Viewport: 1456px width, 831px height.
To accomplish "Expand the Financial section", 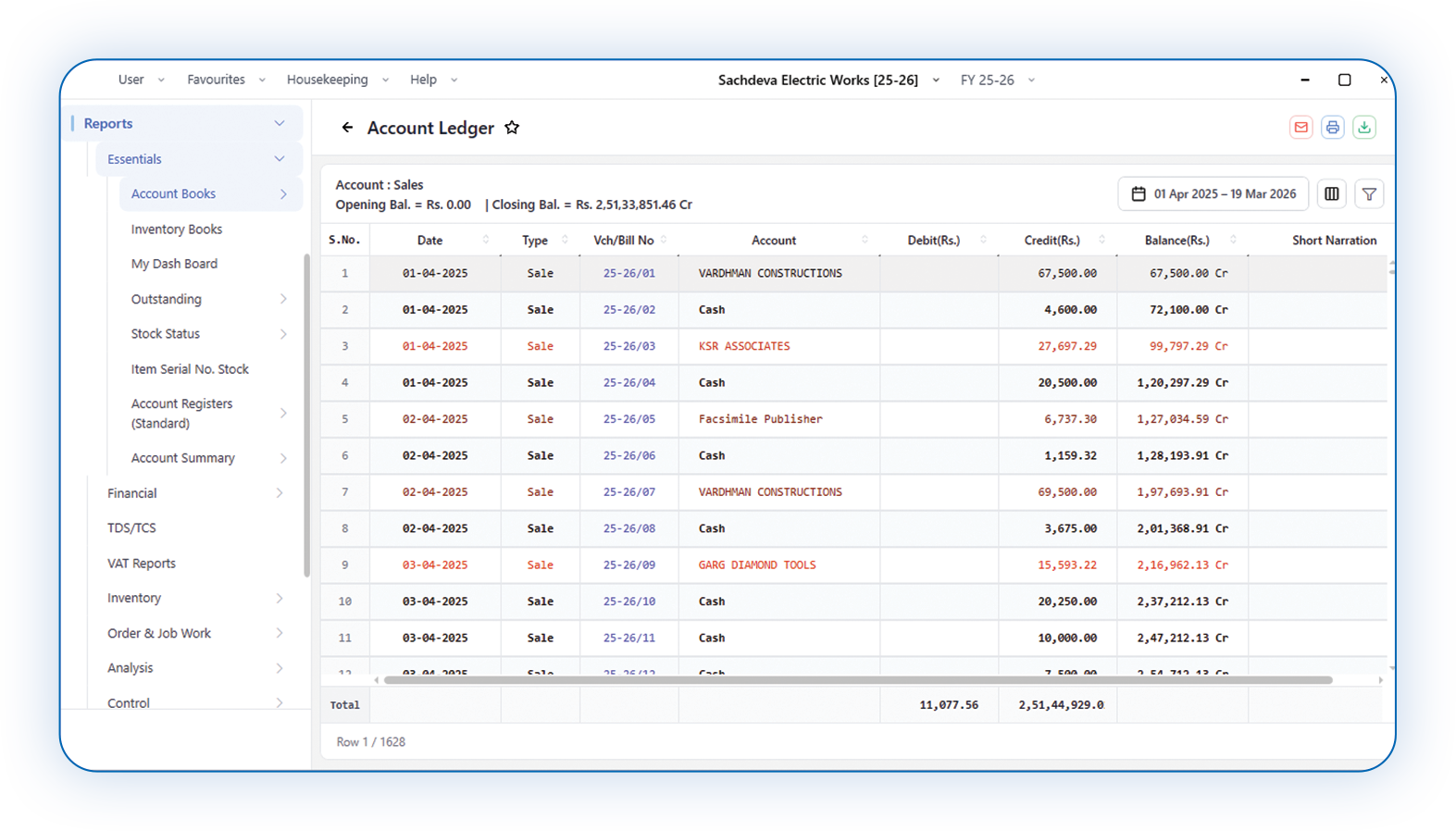I will pyautogui.click(x=280, y=493).
